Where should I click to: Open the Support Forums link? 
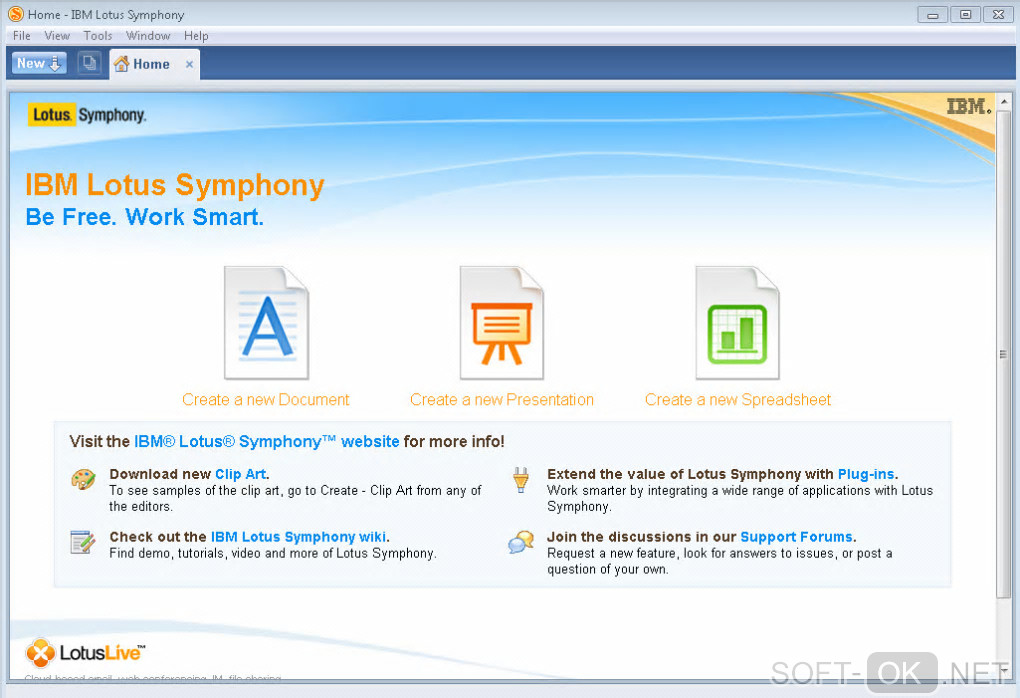pos(796,537)
